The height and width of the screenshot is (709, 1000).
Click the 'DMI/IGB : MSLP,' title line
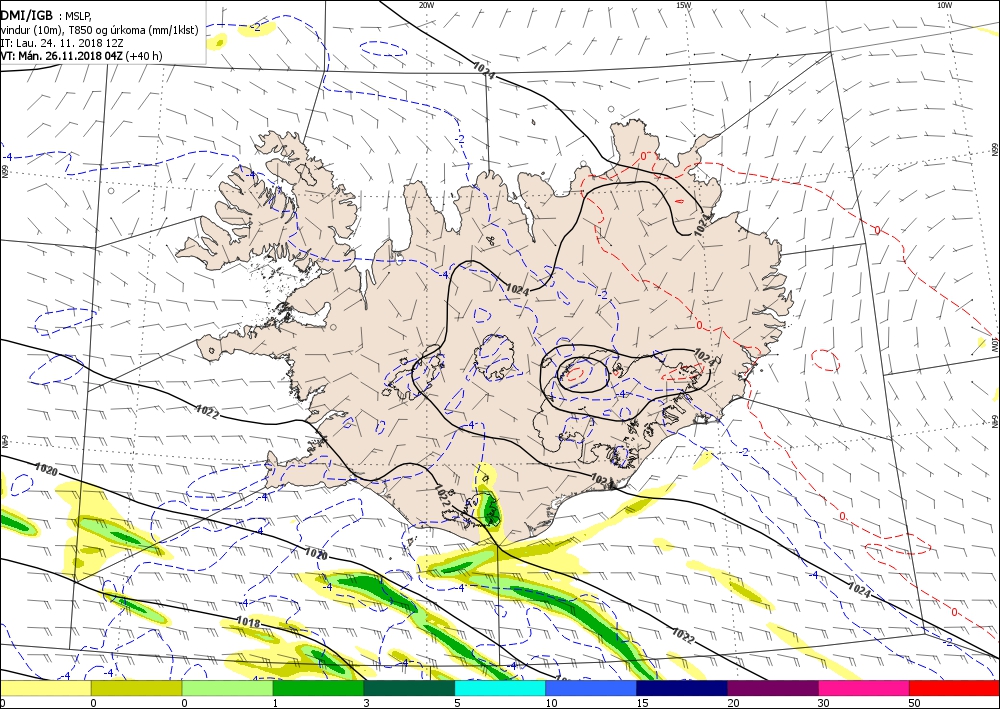[x=46, y=16]
